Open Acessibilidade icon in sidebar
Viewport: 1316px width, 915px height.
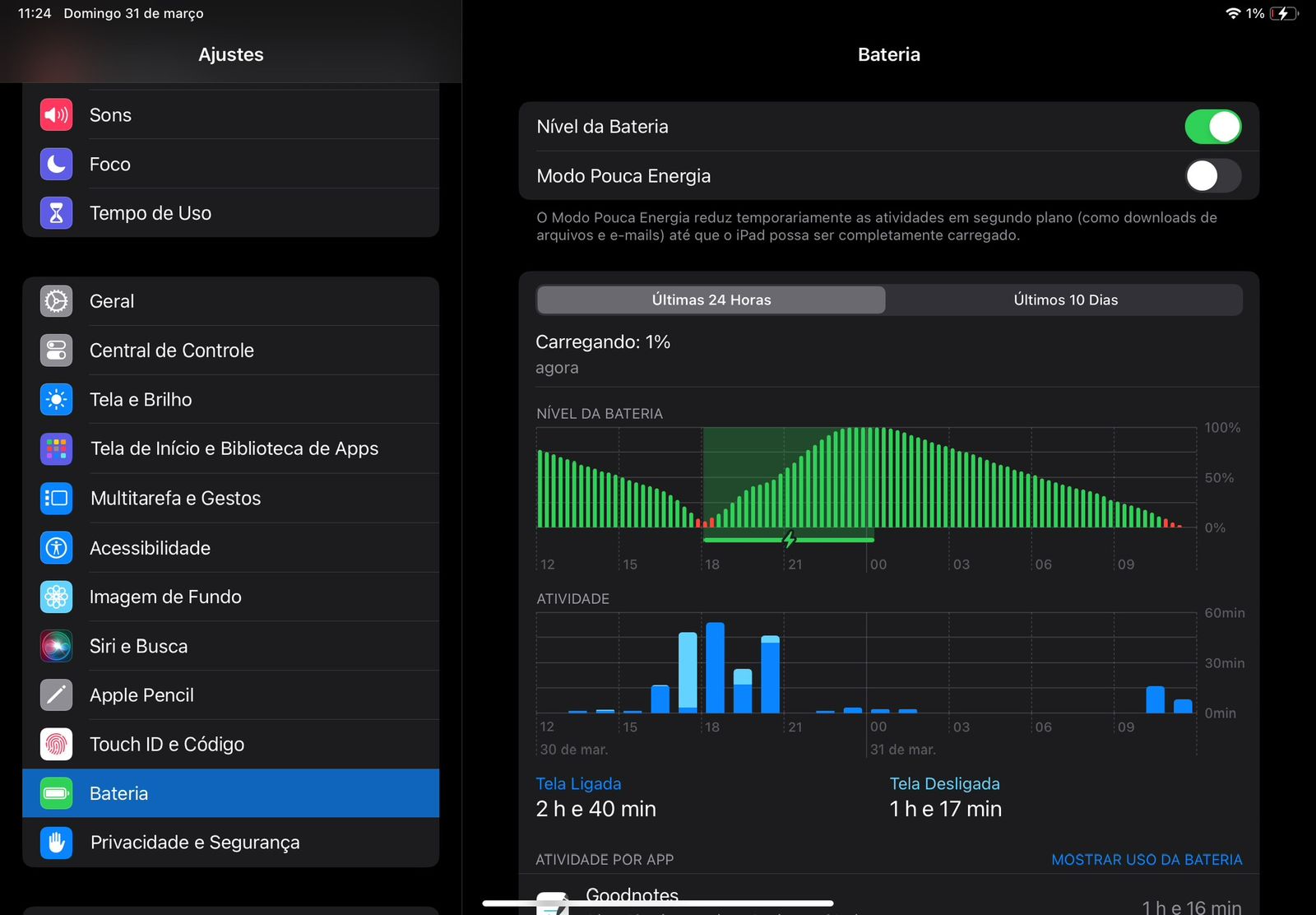[56, 548]
